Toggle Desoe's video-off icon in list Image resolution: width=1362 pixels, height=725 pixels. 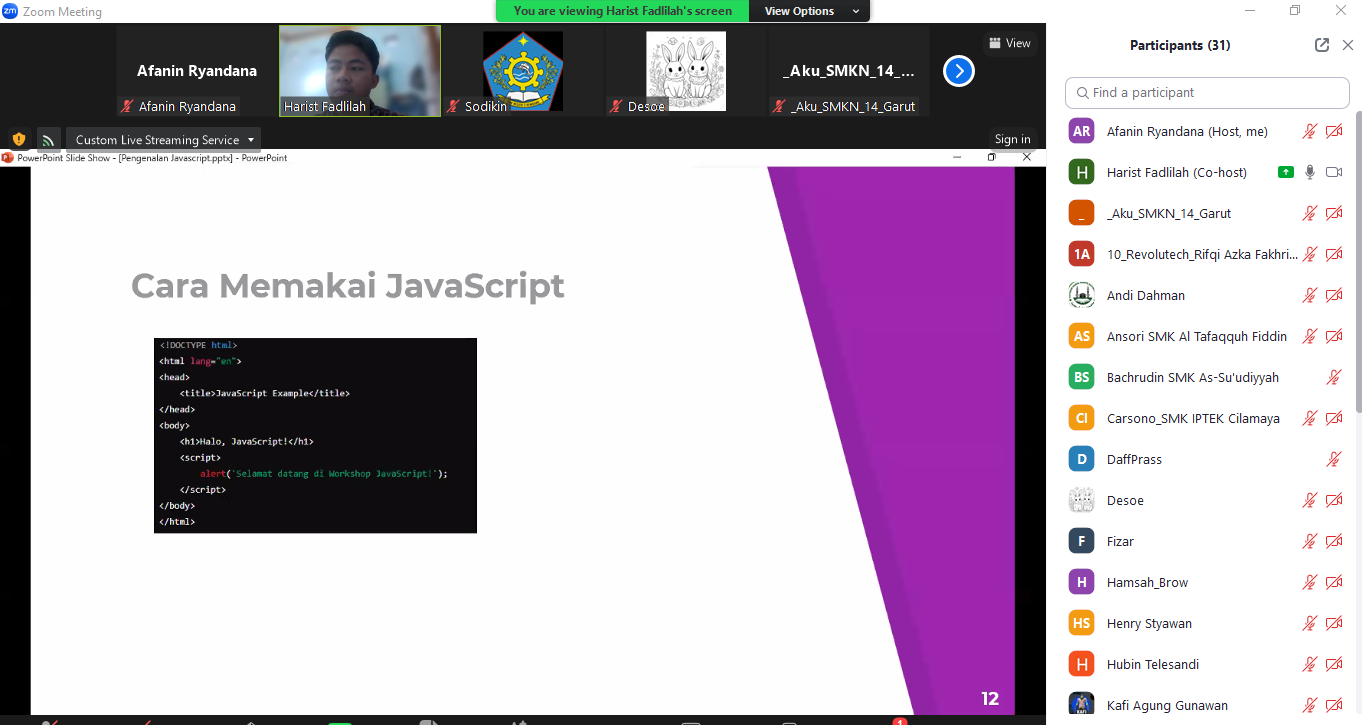coord(1334,500)
